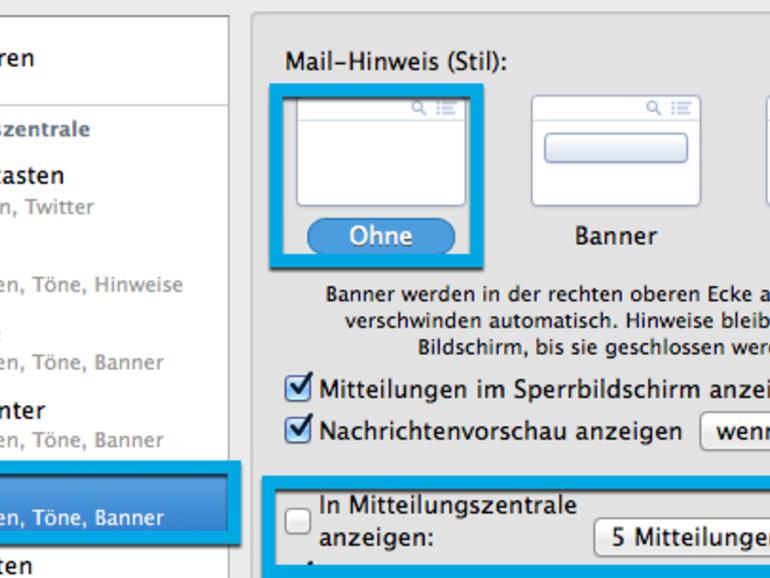Select sidebar app with Töne, Hinweise subtitle
The width and height of the screenshot is (770, 578).
[114, 268]
